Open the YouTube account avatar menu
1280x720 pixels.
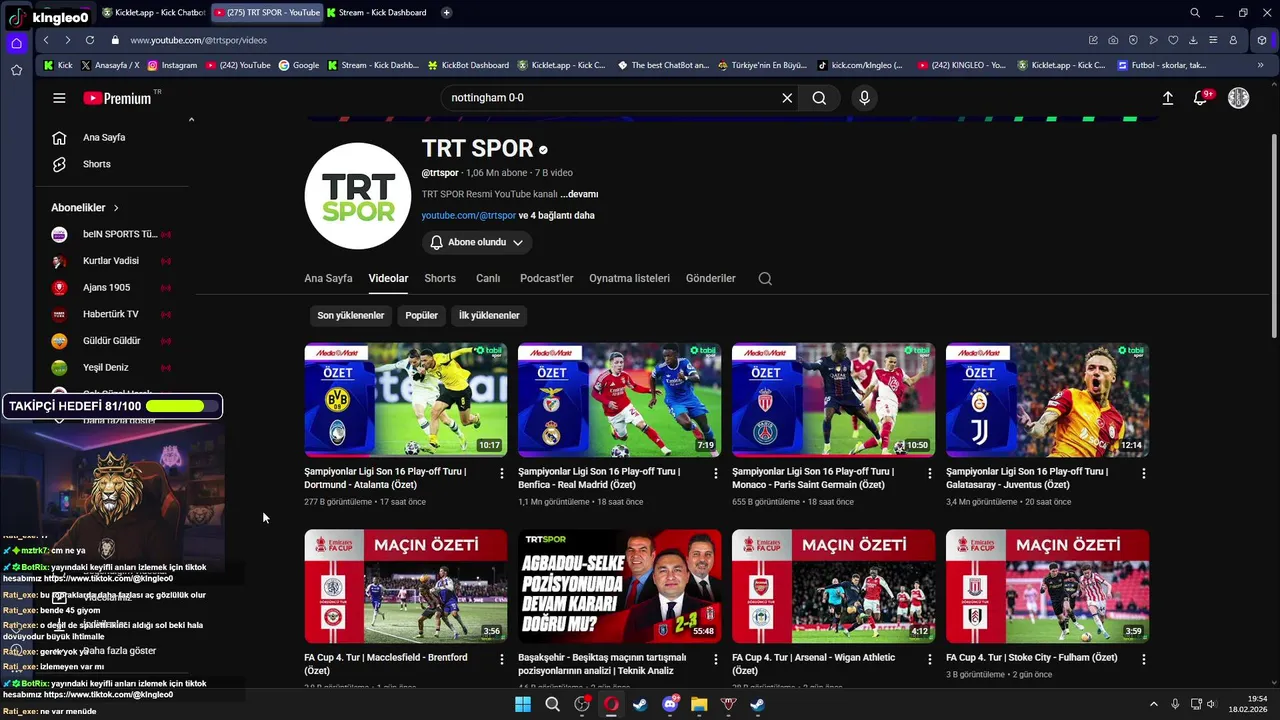(1238, 98)
